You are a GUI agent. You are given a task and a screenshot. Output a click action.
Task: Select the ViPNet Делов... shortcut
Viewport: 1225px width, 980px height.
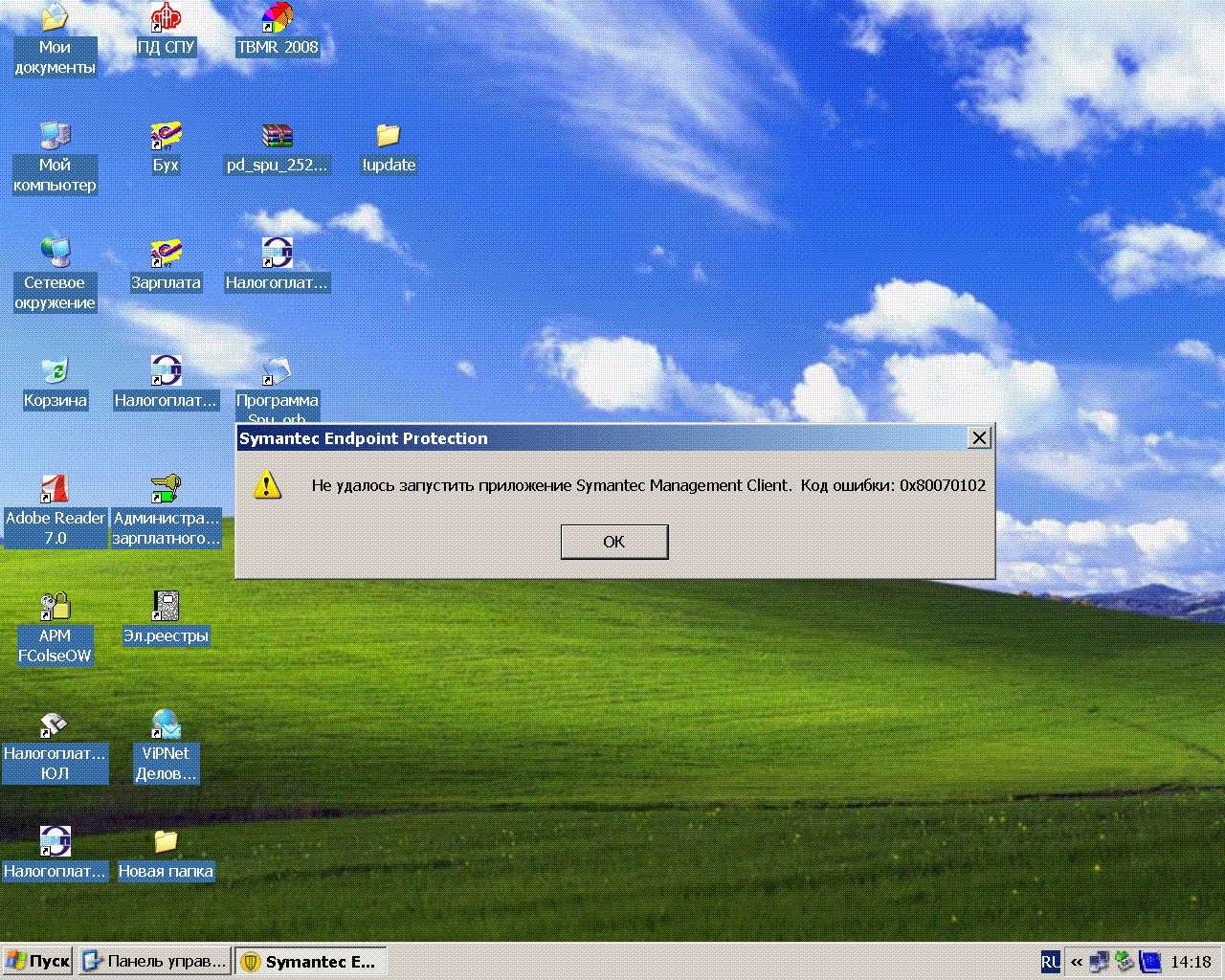(x=166, y=746)
